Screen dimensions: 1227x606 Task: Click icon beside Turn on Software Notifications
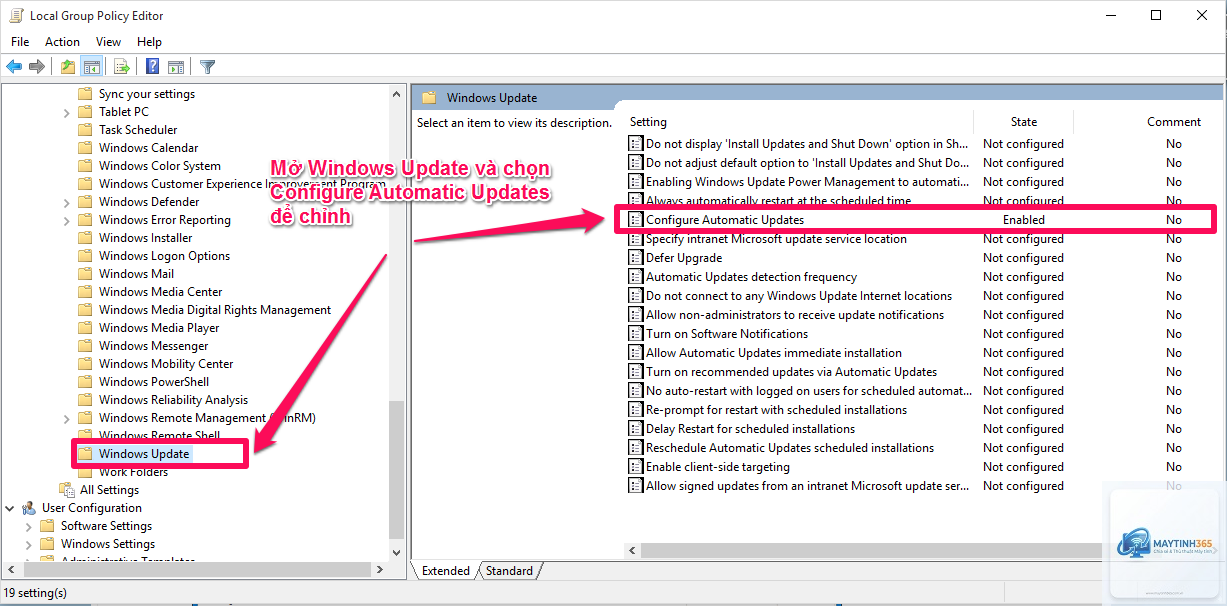tap(635, 334)
